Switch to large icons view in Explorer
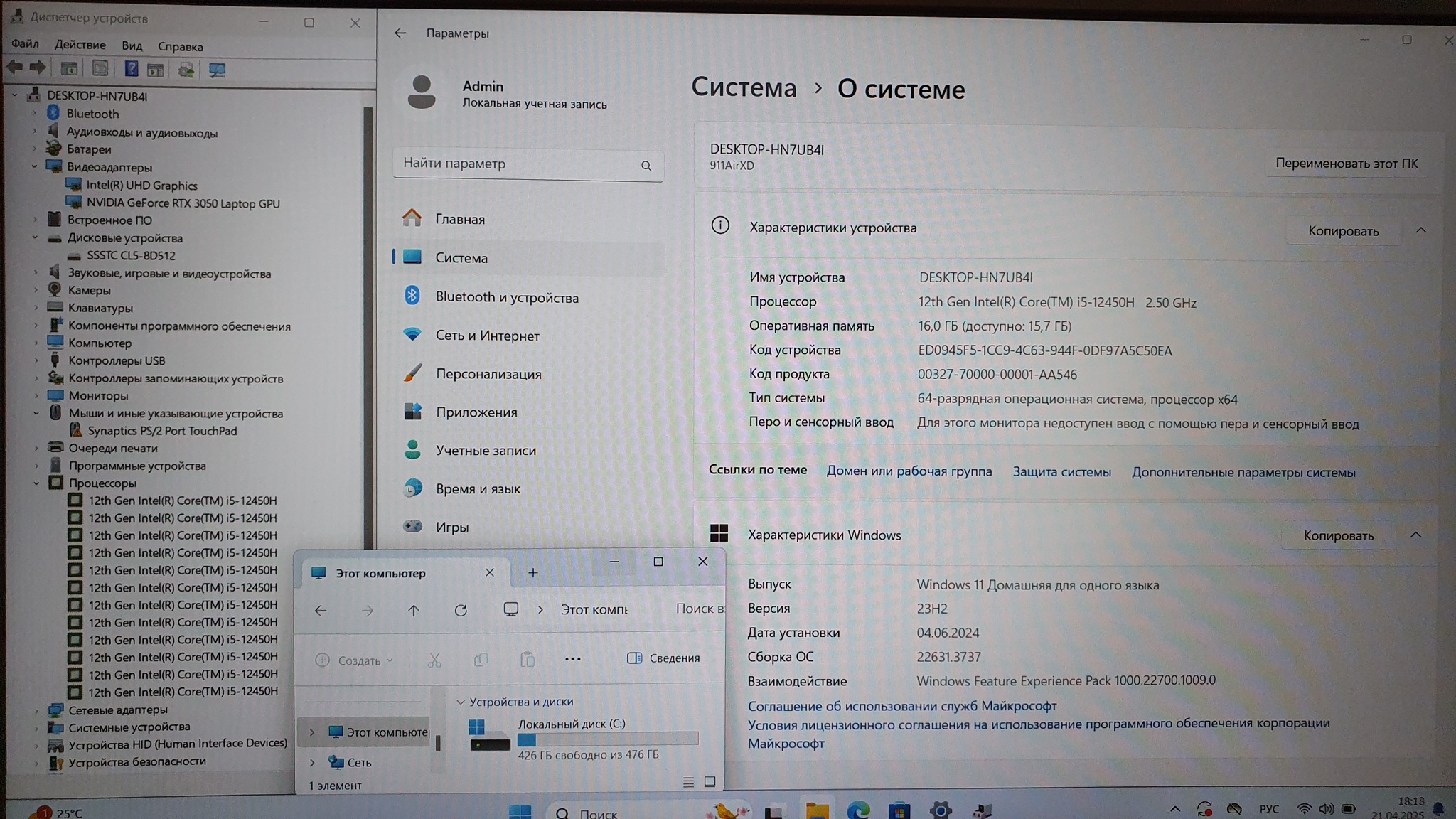The image size is (1456, 819). (x=710, y=782)
